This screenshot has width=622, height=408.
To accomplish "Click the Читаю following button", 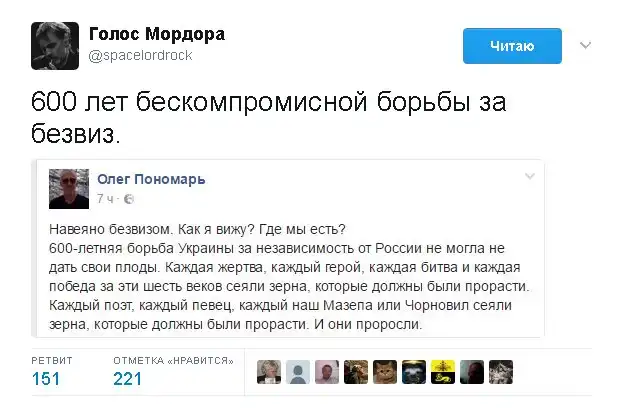I will click(x=511, y=46).
